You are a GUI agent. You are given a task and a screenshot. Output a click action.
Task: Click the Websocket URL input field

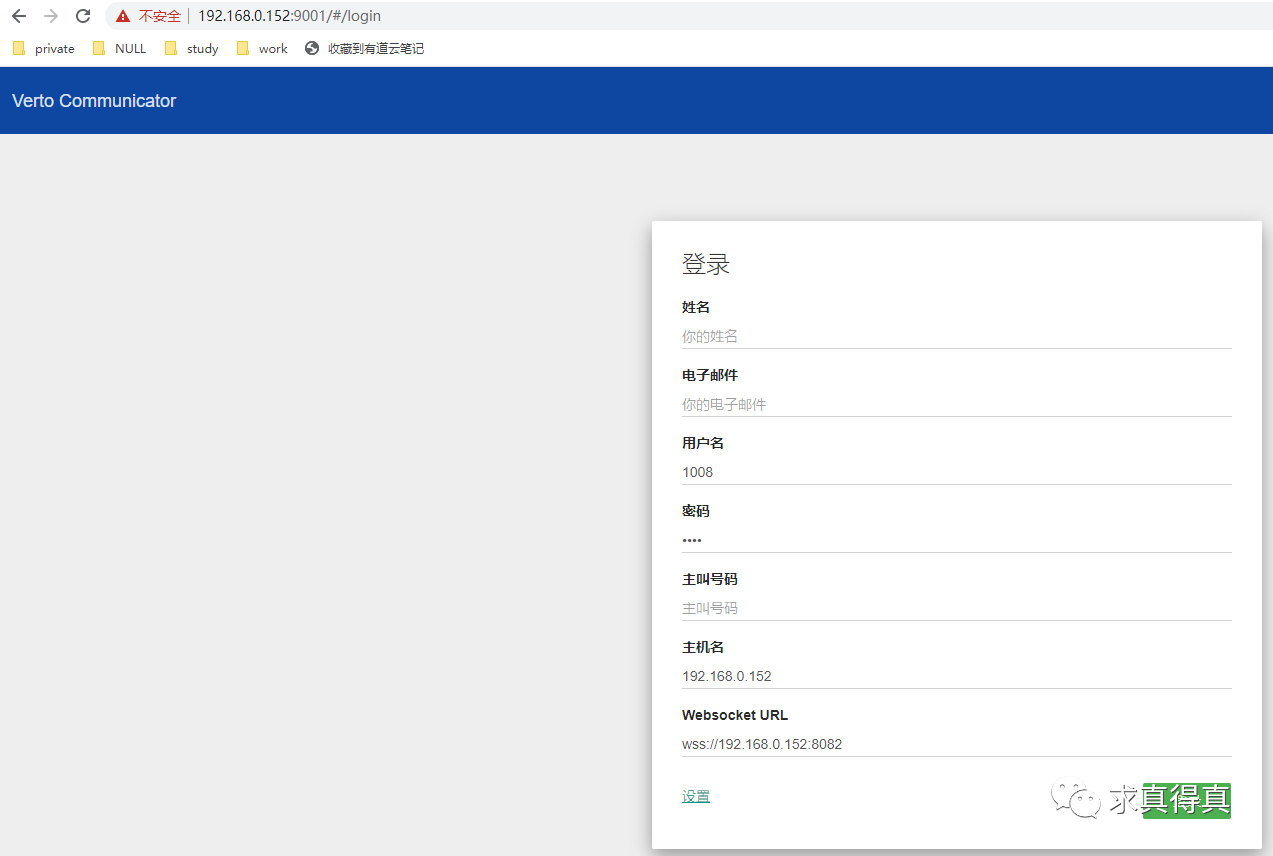956,745
